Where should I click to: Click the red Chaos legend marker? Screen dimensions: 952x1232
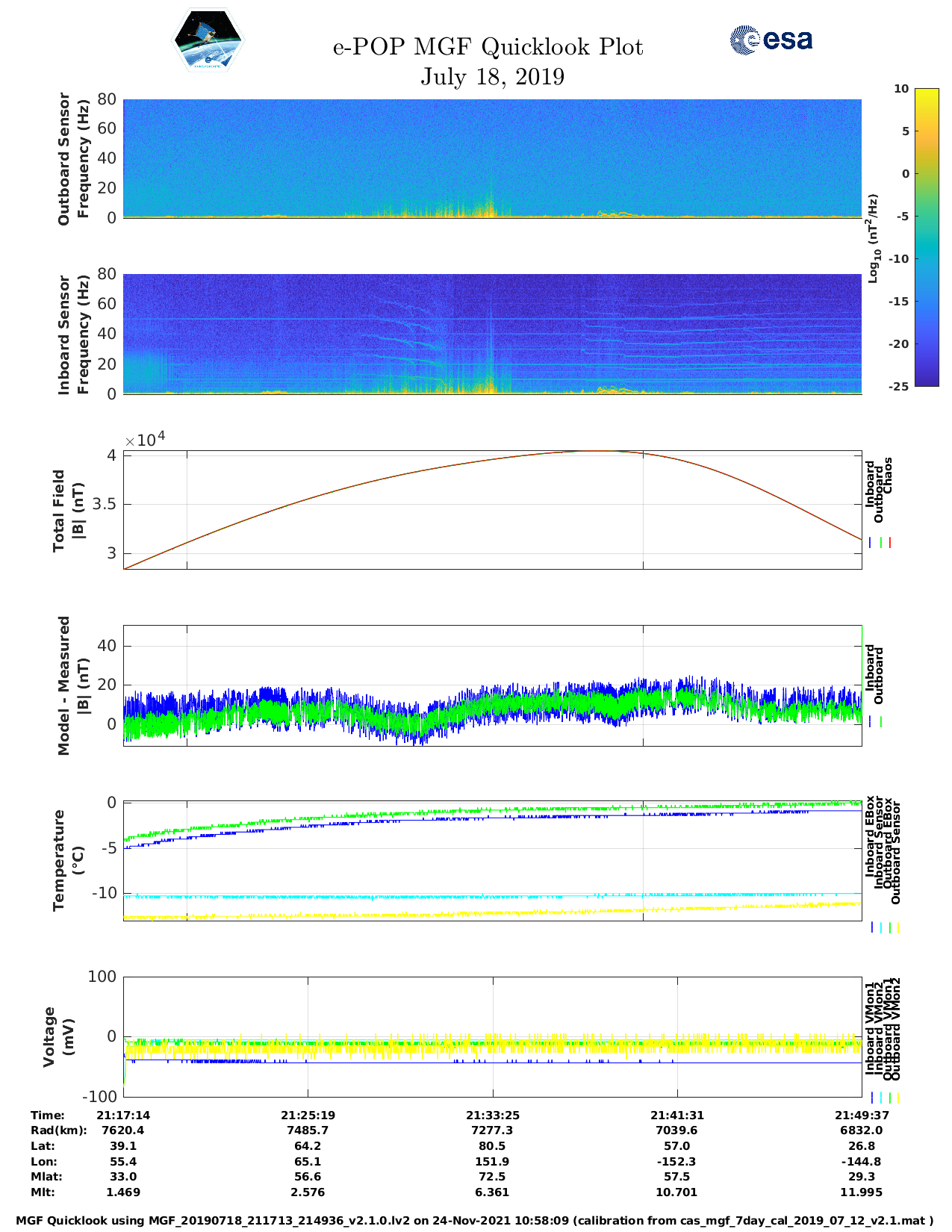tap(890, 543)
